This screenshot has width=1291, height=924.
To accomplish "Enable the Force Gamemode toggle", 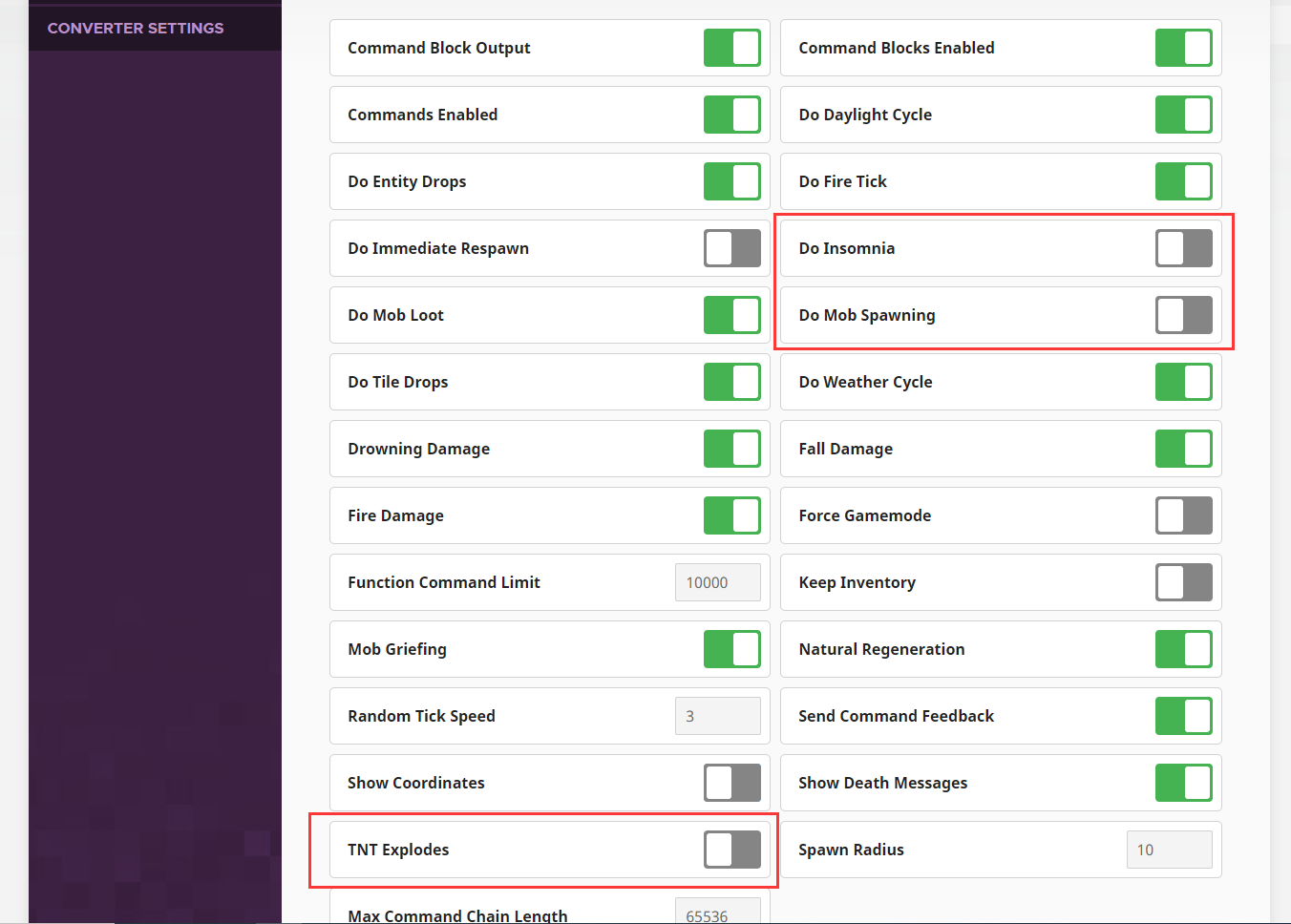I will pos(1184,515).
